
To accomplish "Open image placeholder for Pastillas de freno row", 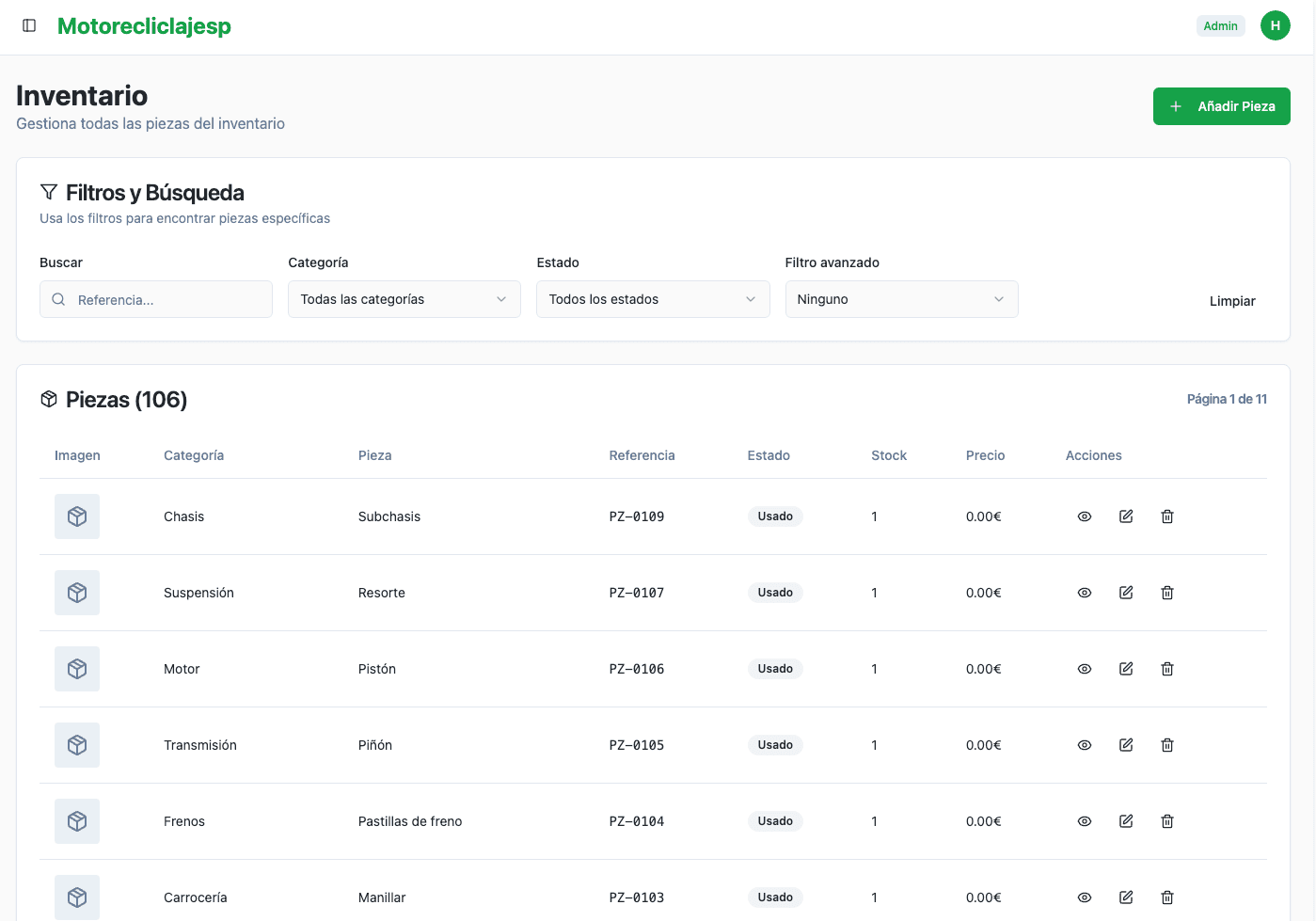I will tap(77, 821).
